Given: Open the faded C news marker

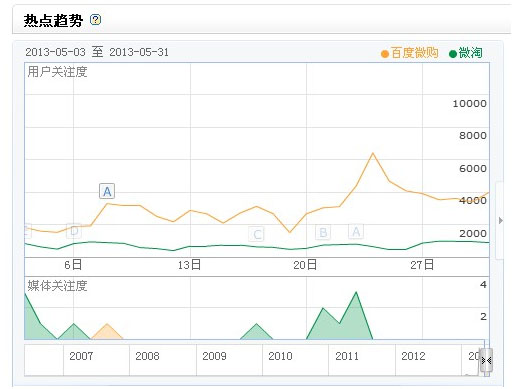Looking at the screenshot, I should pos(256,234).
